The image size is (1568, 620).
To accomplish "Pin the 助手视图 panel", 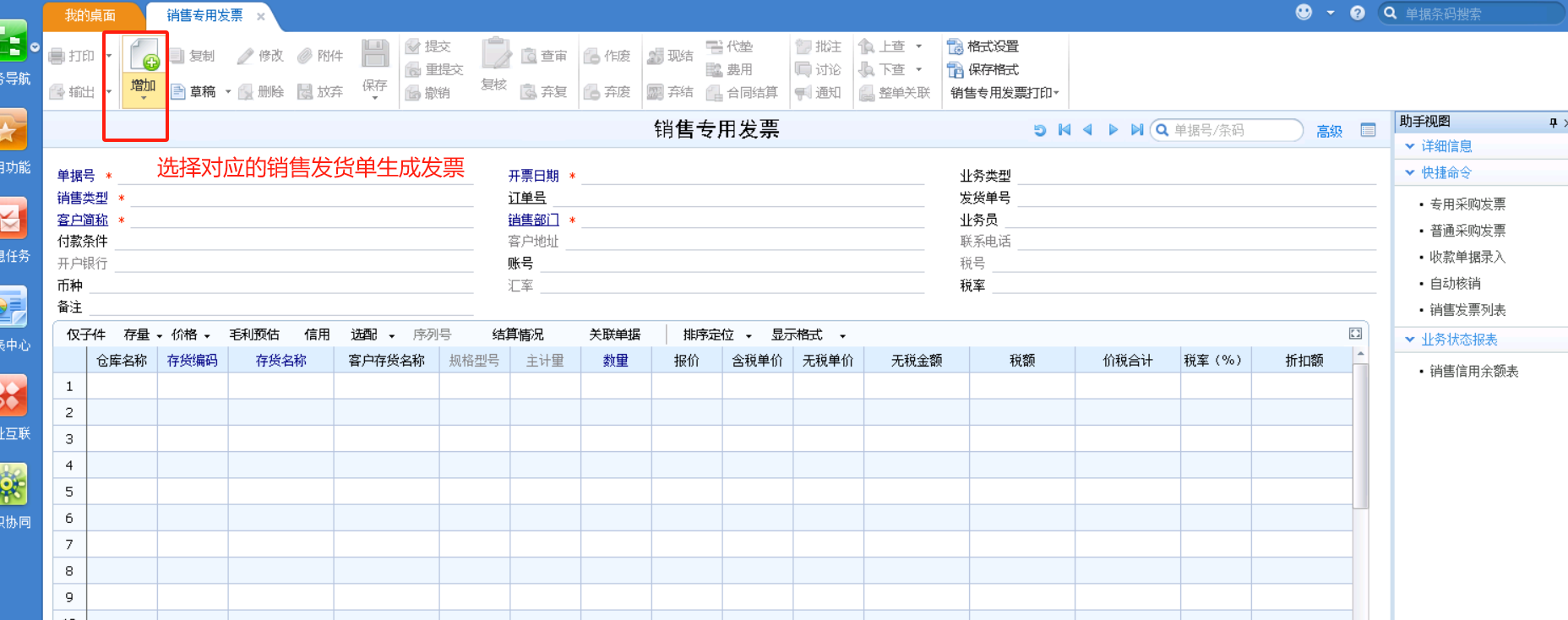I will point(1553,122).
